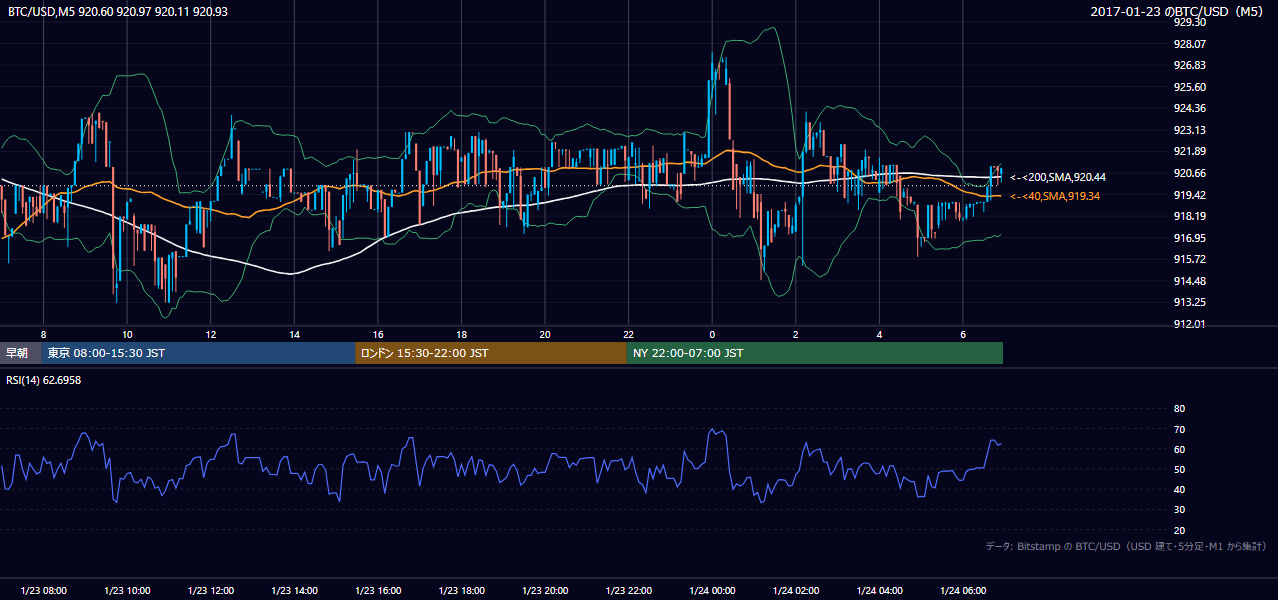Image resolution: width=1278 pixels, height=600 pixels.
Task: Click the 920.66 price axis label
Action: pos(1189,173)
